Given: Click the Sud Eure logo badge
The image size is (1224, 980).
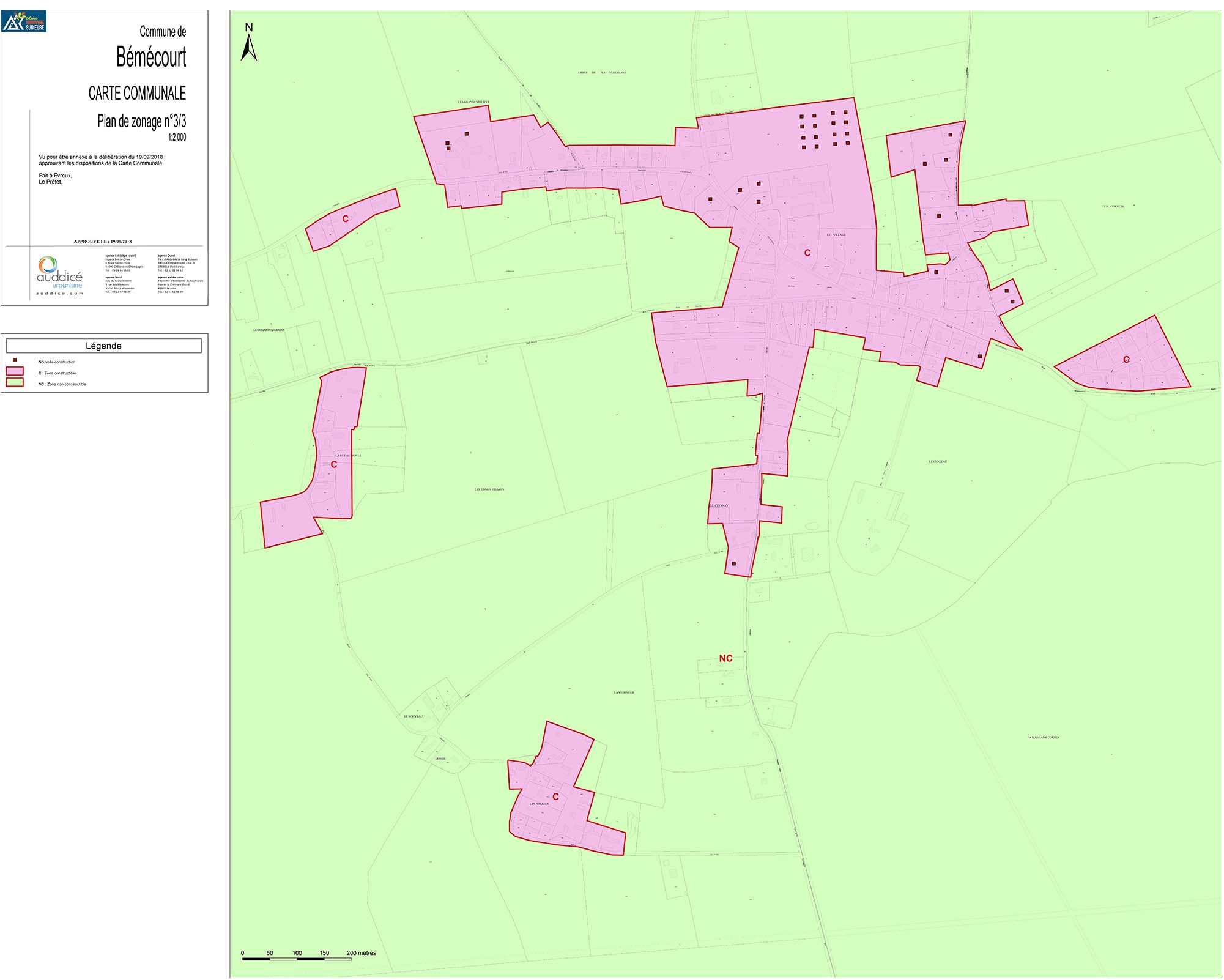Looking at the screenshot, I should click(24, 22).
